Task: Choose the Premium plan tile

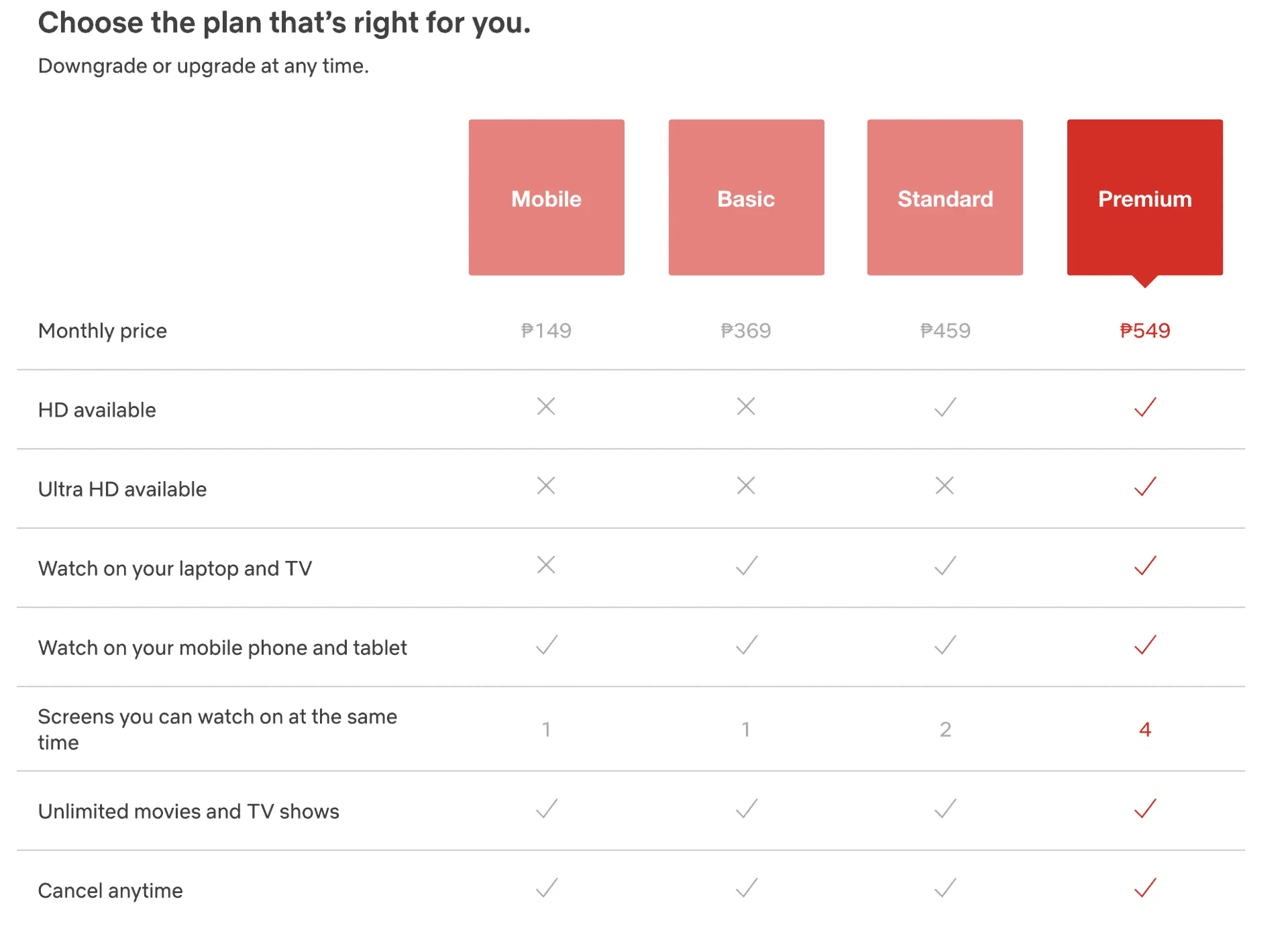Action: [1144, 197]
